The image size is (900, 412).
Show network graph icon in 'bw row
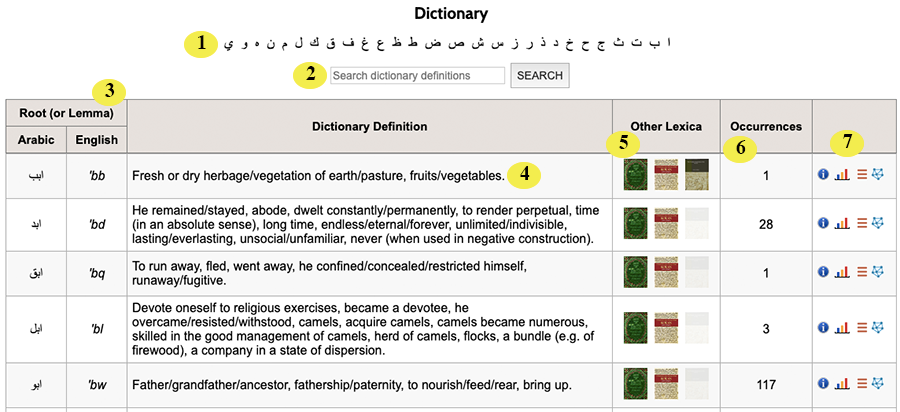pyautogui.click(x=877, y=383)
